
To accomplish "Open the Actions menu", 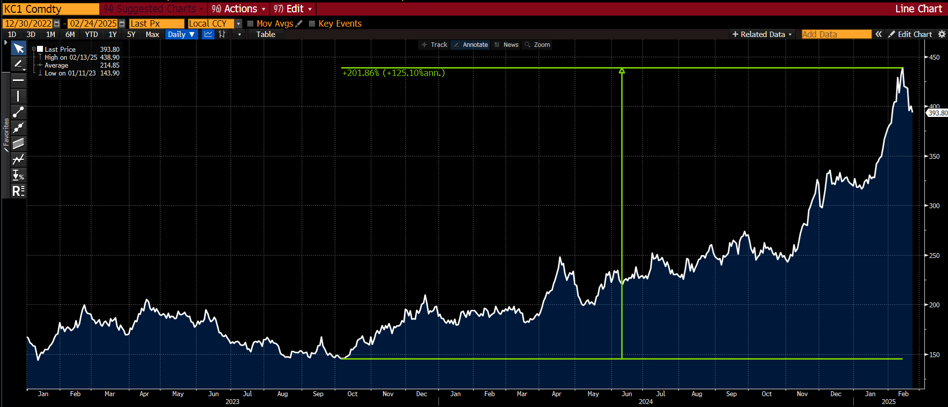I will (239, 9).
